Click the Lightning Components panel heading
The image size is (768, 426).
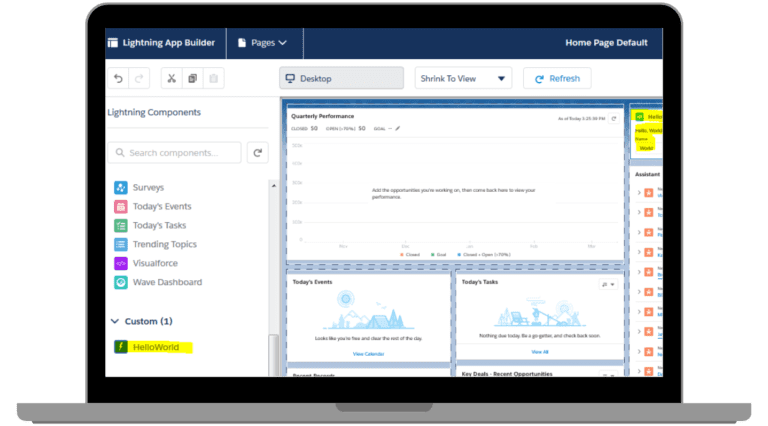click(154, 112)
